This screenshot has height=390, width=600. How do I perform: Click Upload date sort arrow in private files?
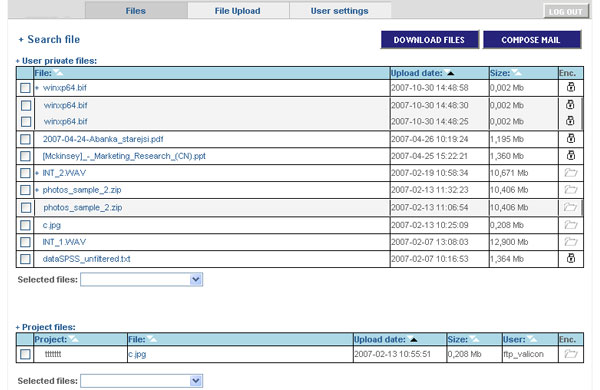pyautogui.click(x=450, y=73)
